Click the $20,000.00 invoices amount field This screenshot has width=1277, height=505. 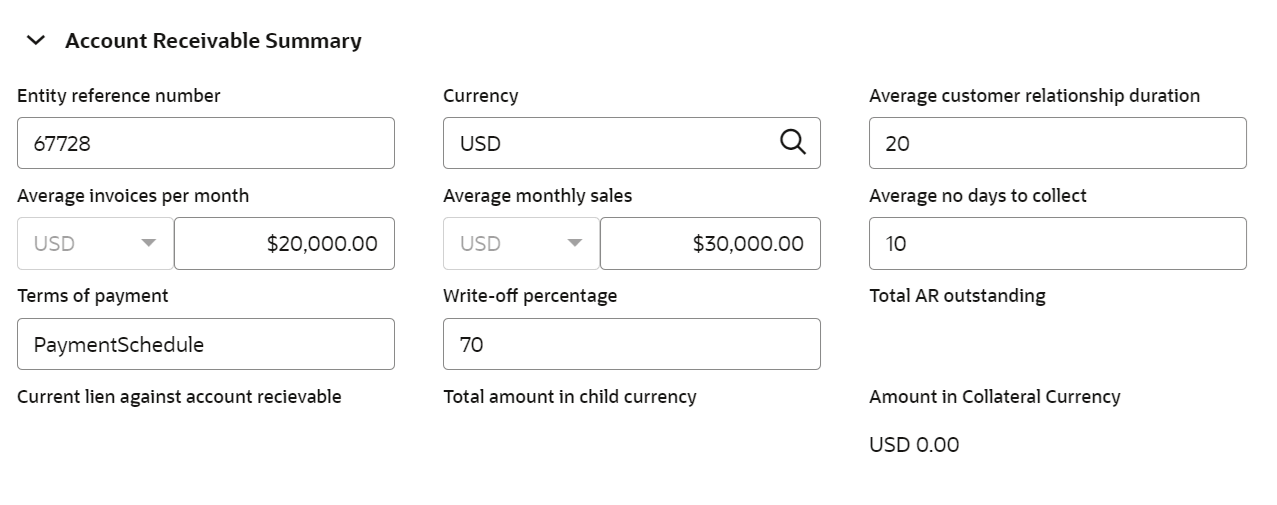[284, 243]
